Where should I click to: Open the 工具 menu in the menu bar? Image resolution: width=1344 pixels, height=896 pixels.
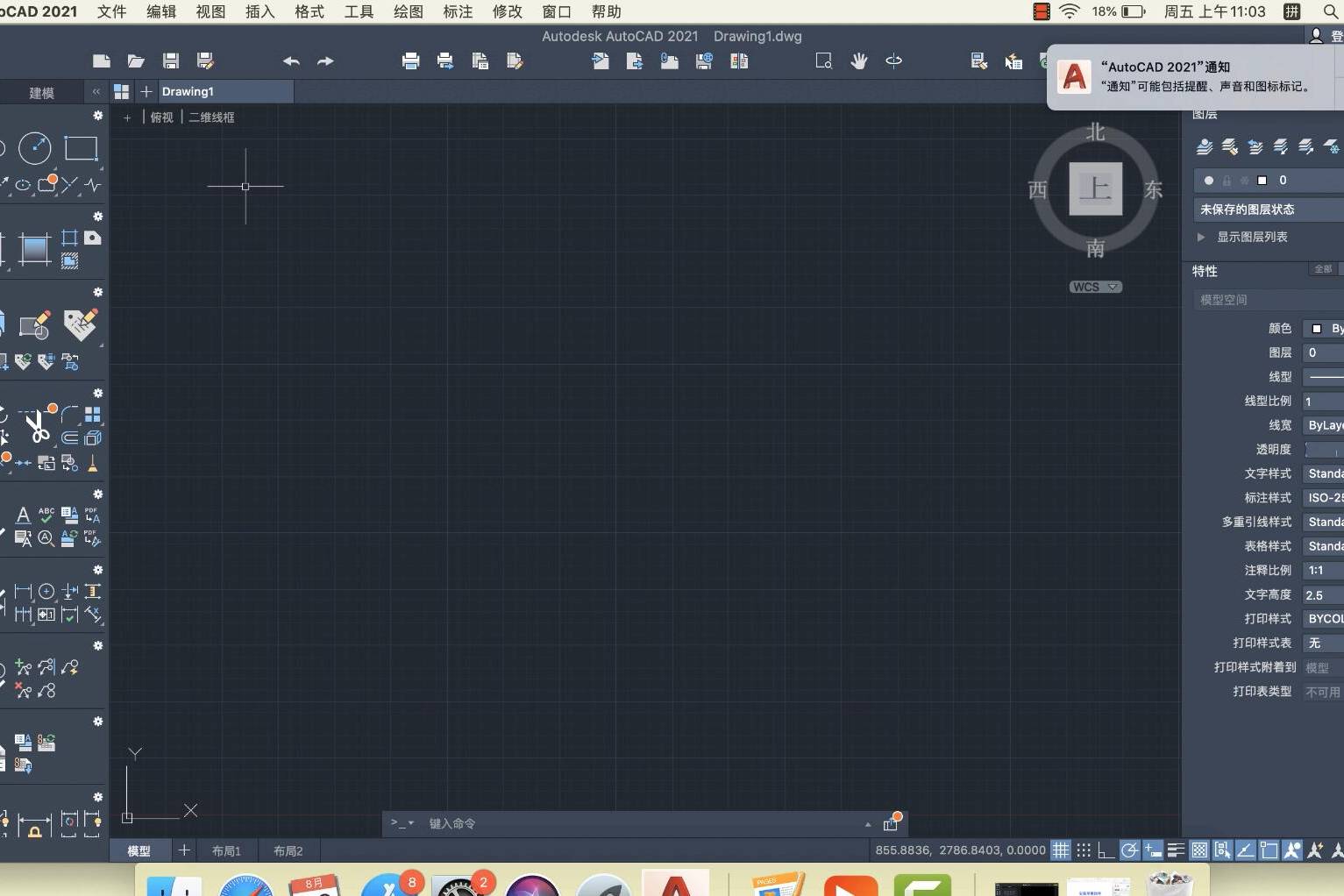pyautogui.click(x=358, y=11)
